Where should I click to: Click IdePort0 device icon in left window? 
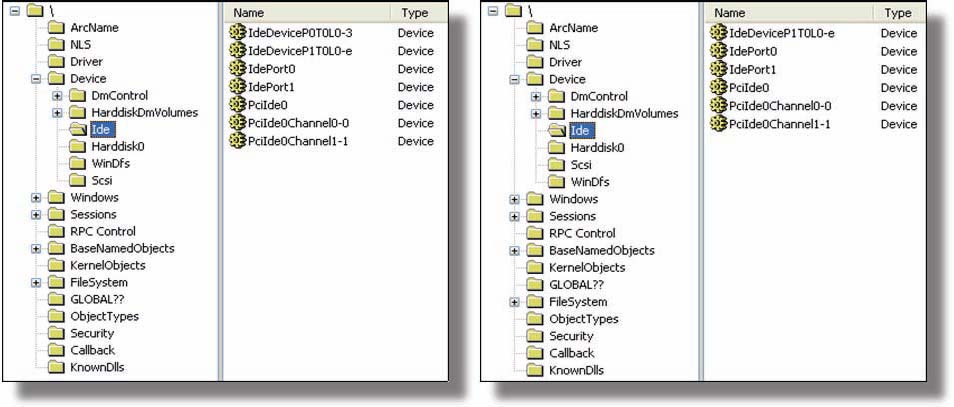[238, 69]
